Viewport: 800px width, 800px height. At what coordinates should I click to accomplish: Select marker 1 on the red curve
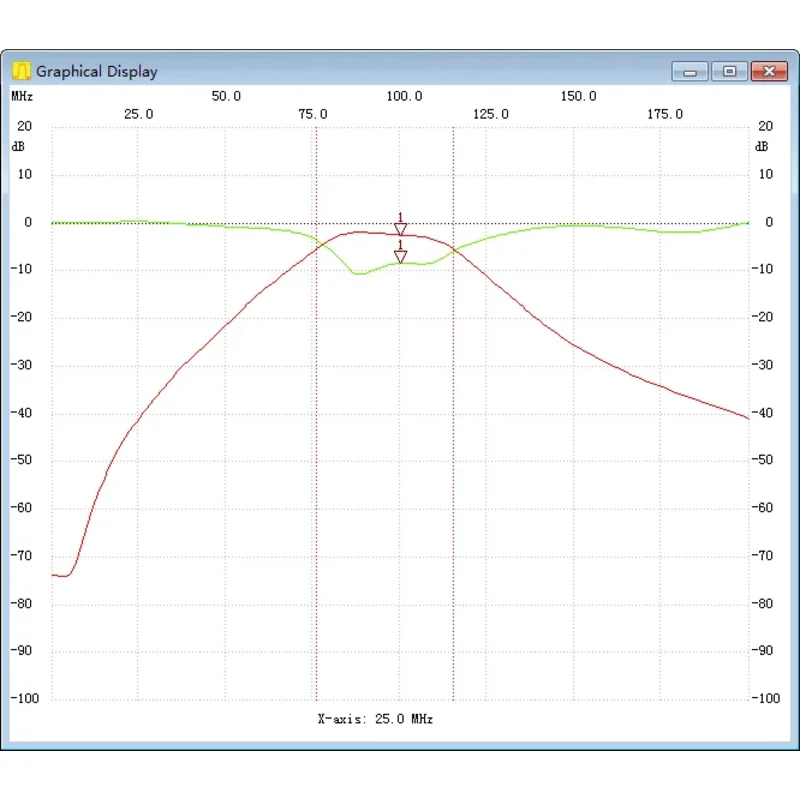click(401, 228)
